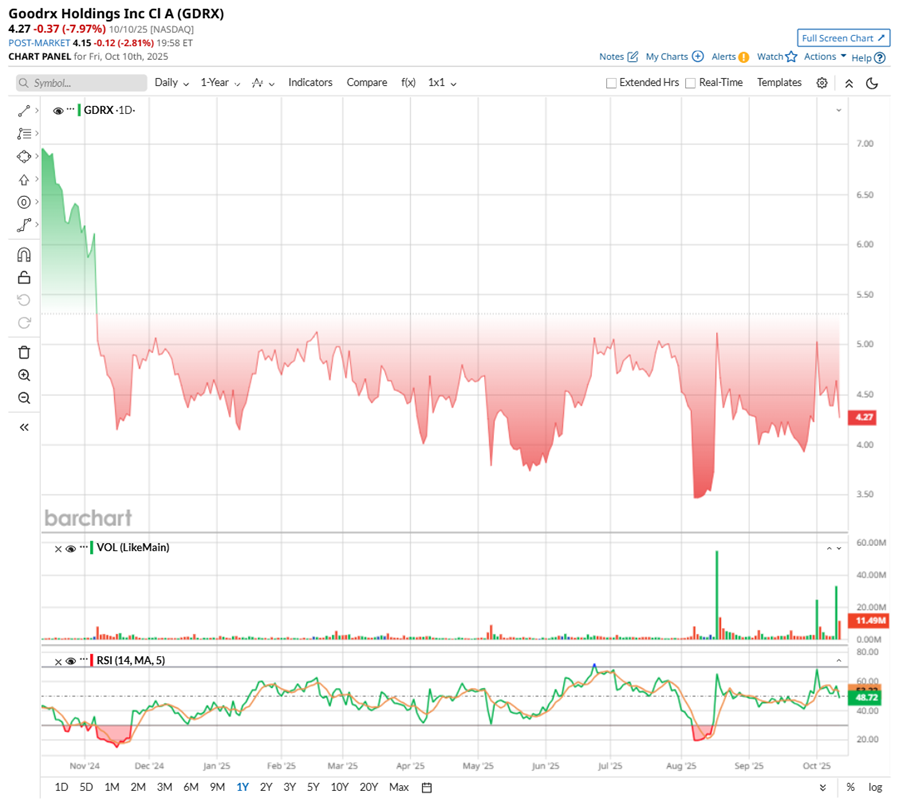
Task: Click the 4.27 current price label
Action: [863, 417]
